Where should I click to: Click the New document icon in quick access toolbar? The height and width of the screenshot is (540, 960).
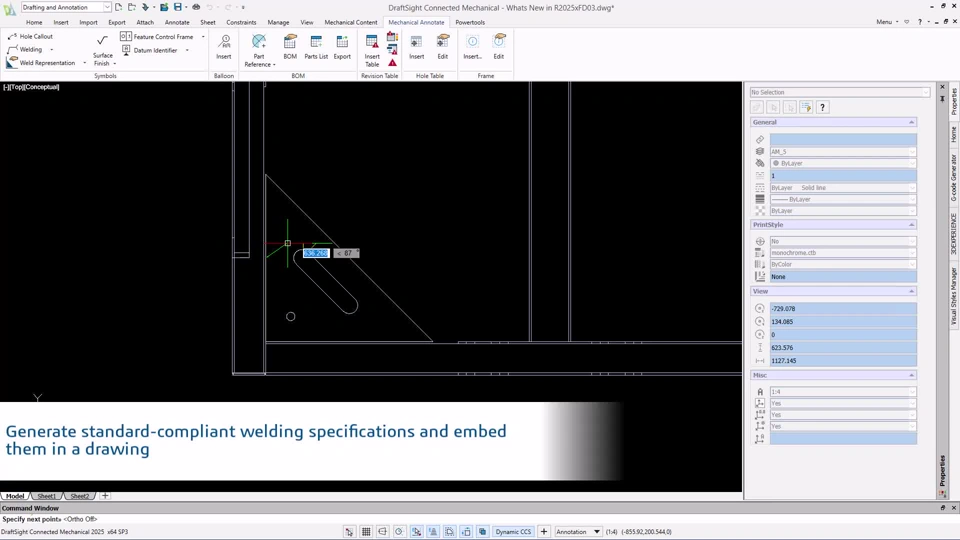coord(118,7)
